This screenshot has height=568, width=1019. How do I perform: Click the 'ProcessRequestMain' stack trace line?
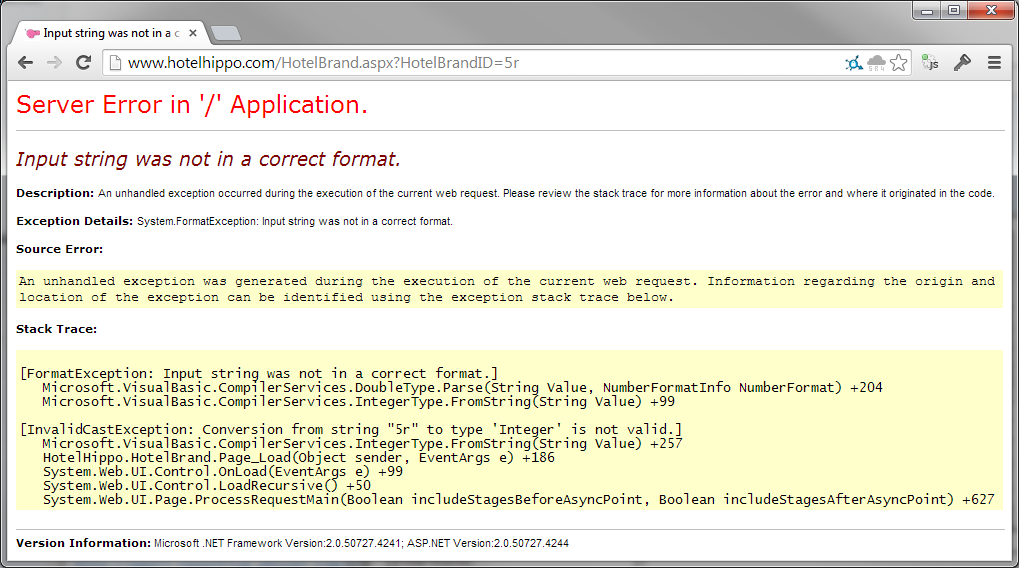519,500
